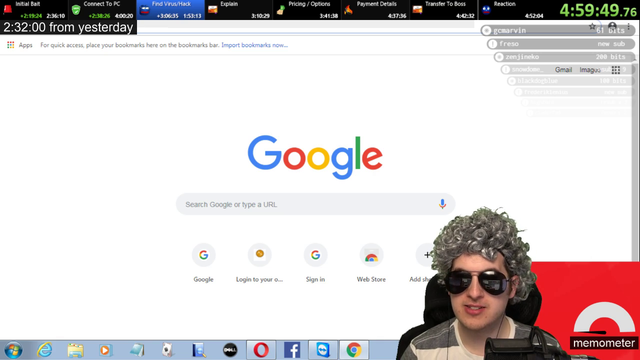Open the Gmail link
Screen dimensions: 640x360
coord(563,70)
